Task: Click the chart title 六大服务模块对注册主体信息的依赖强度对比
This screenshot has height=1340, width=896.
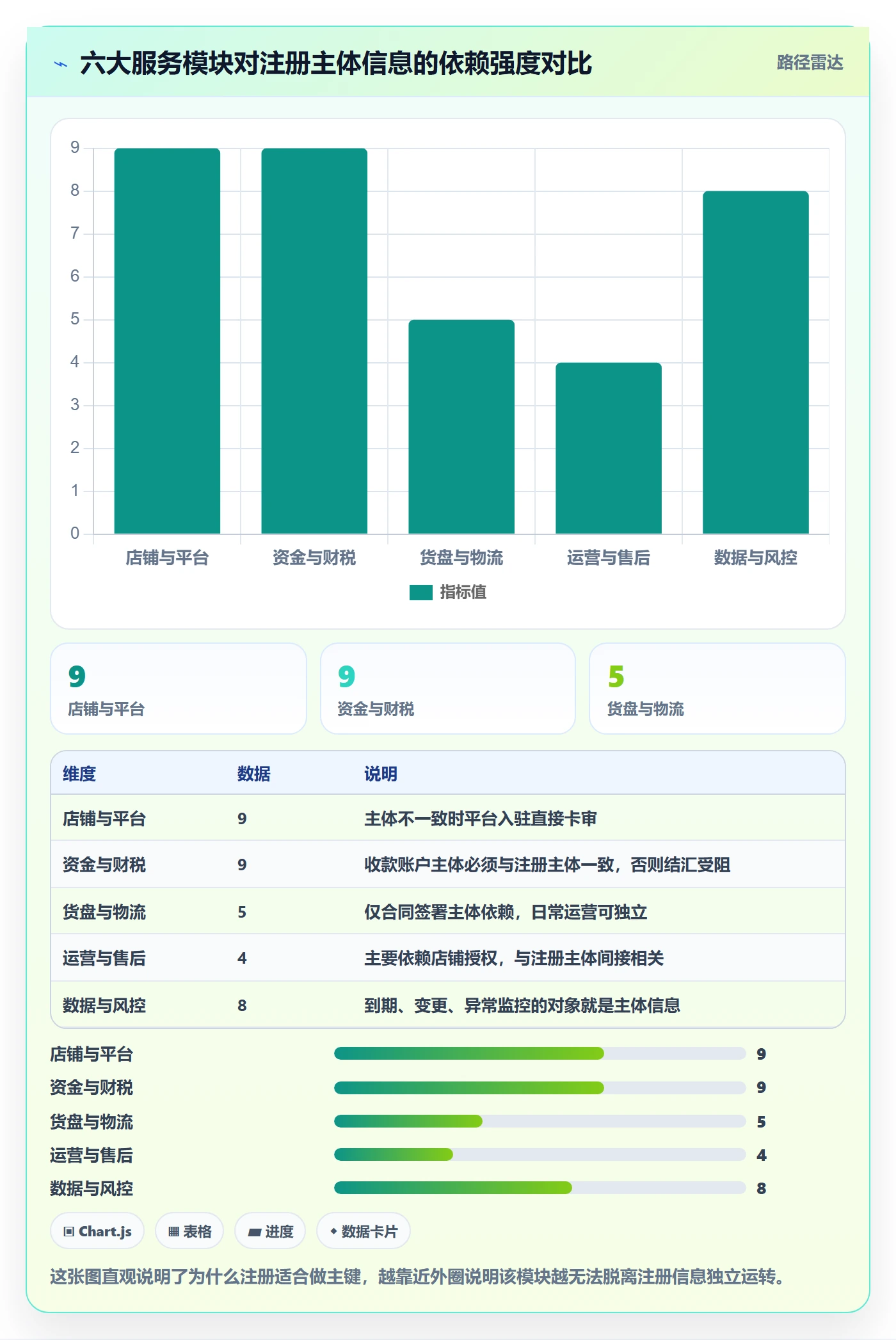Action: pyautogui.click(x=336, y=63)
